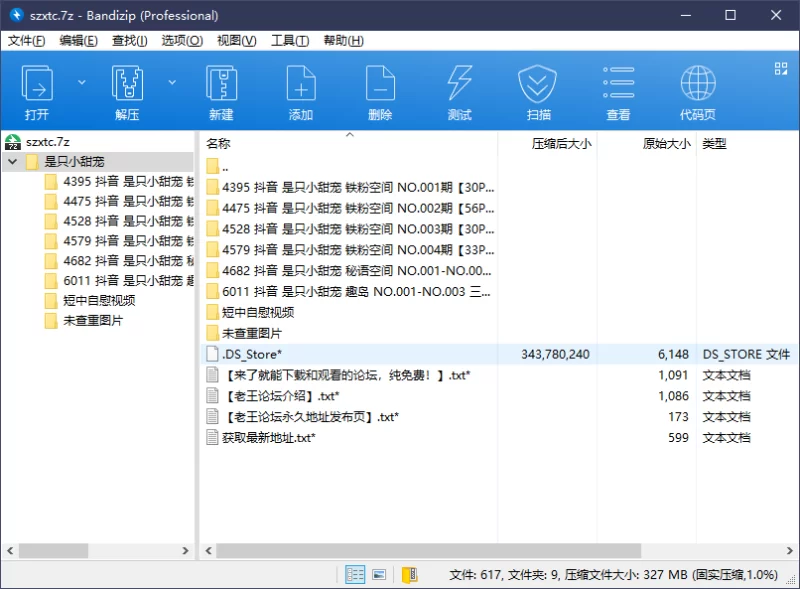Click the archive info icon in status bar
The width and height of the screenshot is (800, 589).
tap(409, 575)
